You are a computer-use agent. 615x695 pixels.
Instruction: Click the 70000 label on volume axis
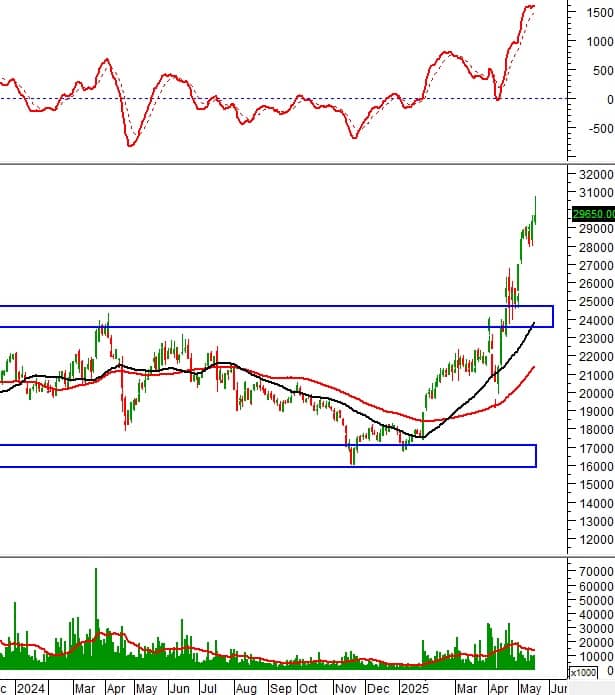(x=596, y=571)
